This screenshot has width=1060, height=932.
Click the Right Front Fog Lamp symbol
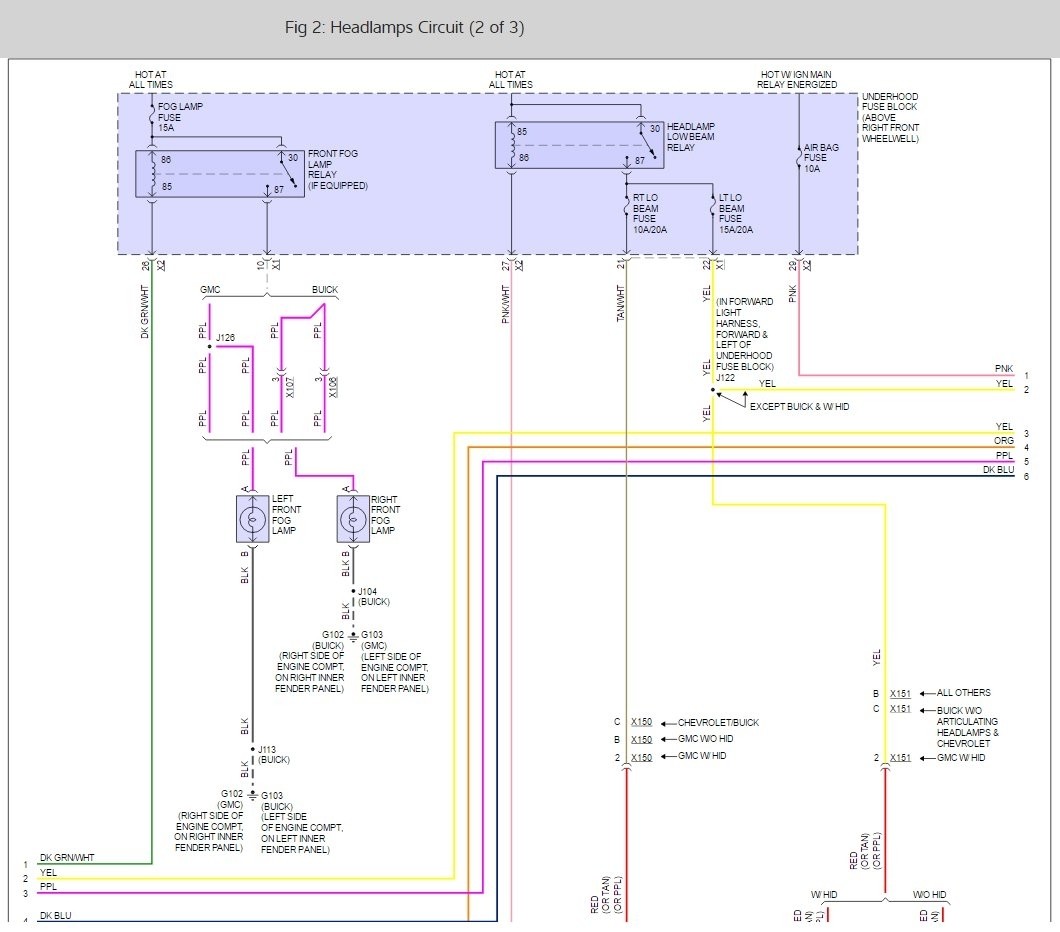point(353,519)
